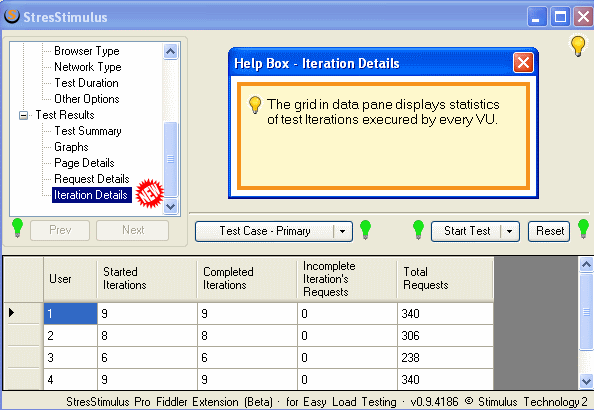Click Total Requests cell showing 306
The height and width of the screenshot is (410, 594).
click(x=445, y=335)
